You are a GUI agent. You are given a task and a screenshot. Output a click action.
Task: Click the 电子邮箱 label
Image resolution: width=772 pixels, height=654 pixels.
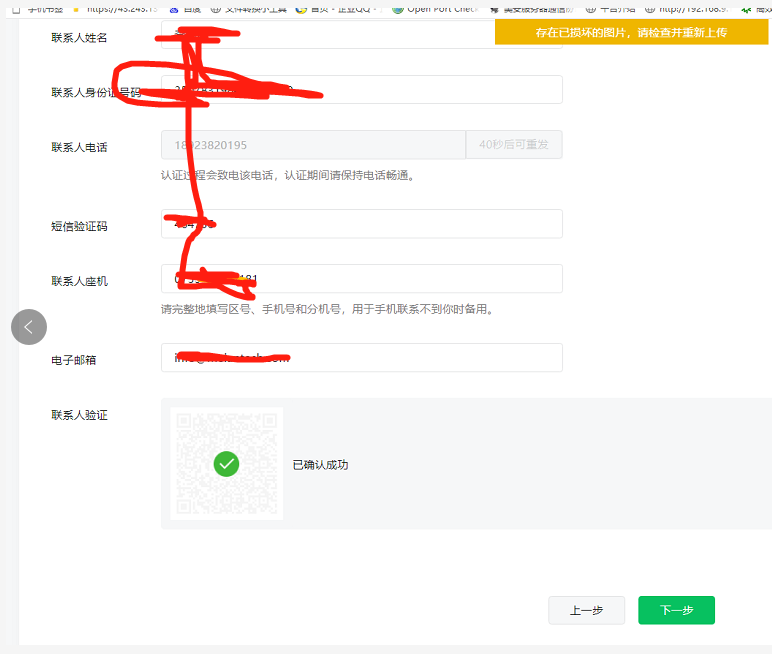pos(74,360)
